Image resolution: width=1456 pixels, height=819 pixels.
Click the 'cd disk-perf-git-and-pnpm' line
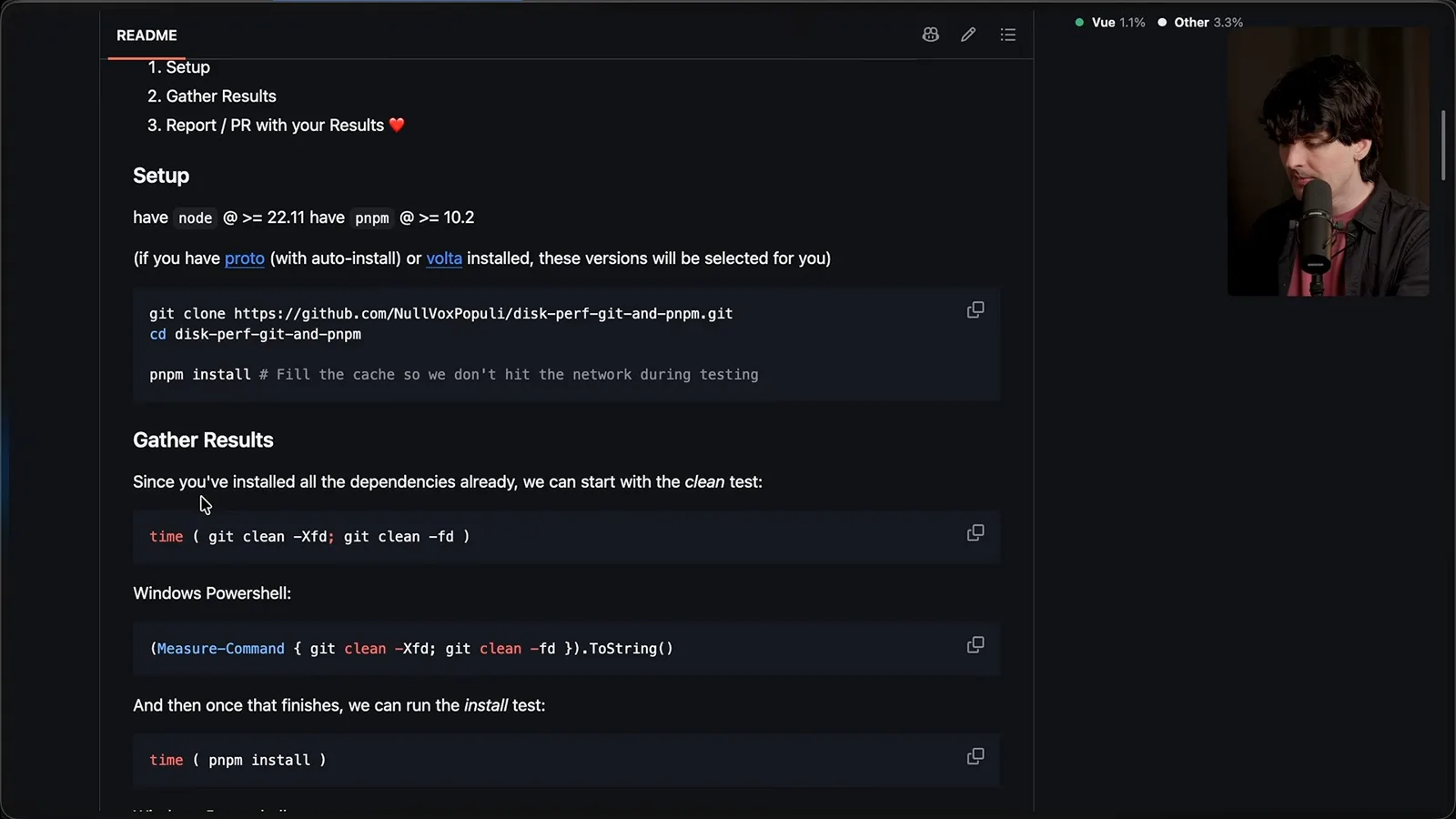(x=255, y=335)
